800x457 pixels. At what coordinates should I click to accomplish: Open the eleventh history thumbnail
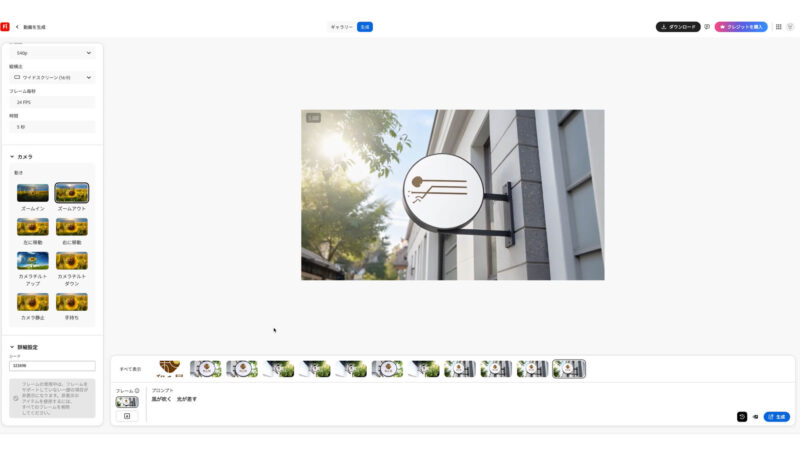coord(532,369)
